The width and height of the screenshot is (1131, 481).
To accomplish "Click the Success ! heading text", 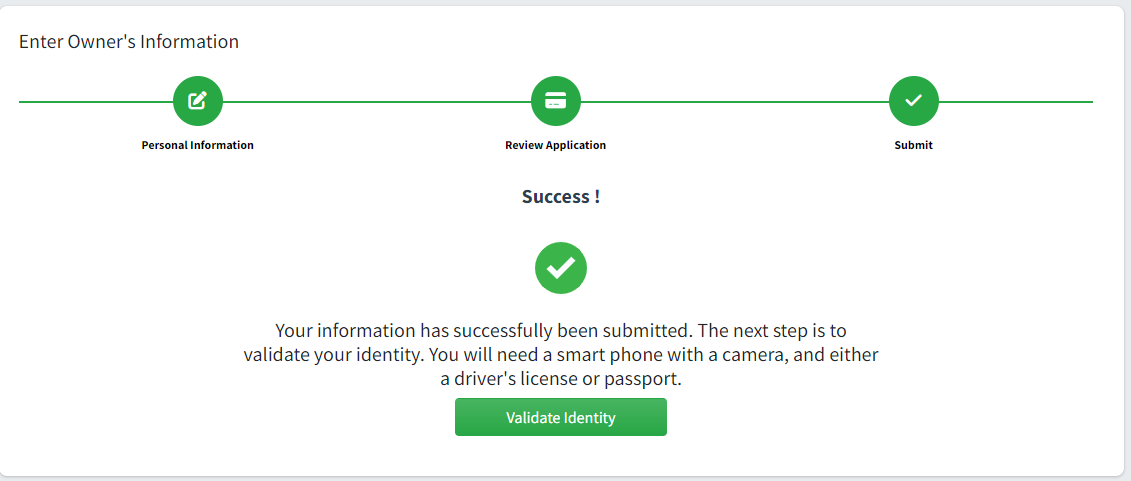I will click(560, 197).
